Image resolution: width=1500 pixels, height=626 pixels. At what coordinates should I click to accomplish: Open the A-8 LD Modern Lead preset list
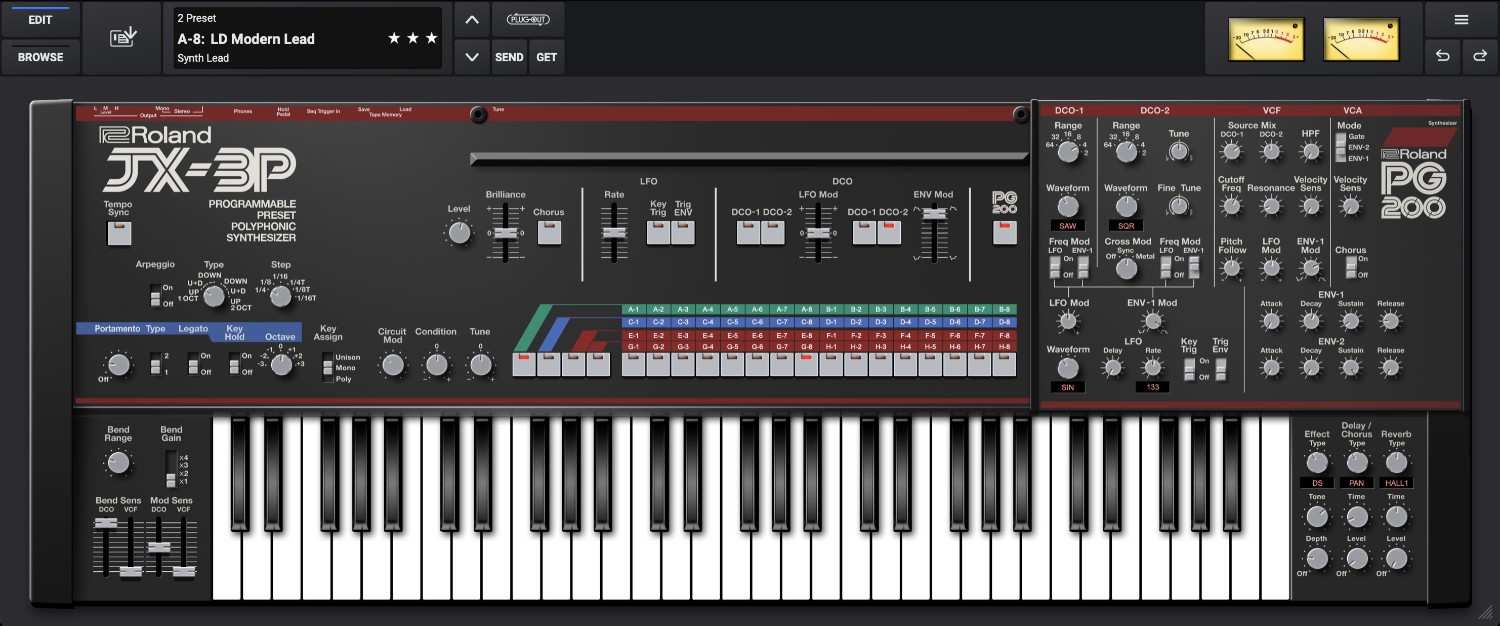280,39
